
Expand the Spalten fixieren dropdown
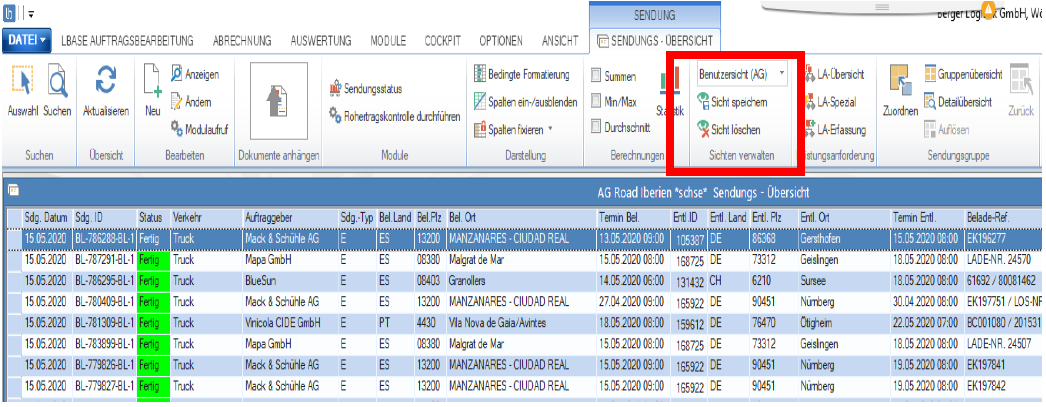click(x=550, y=127)
